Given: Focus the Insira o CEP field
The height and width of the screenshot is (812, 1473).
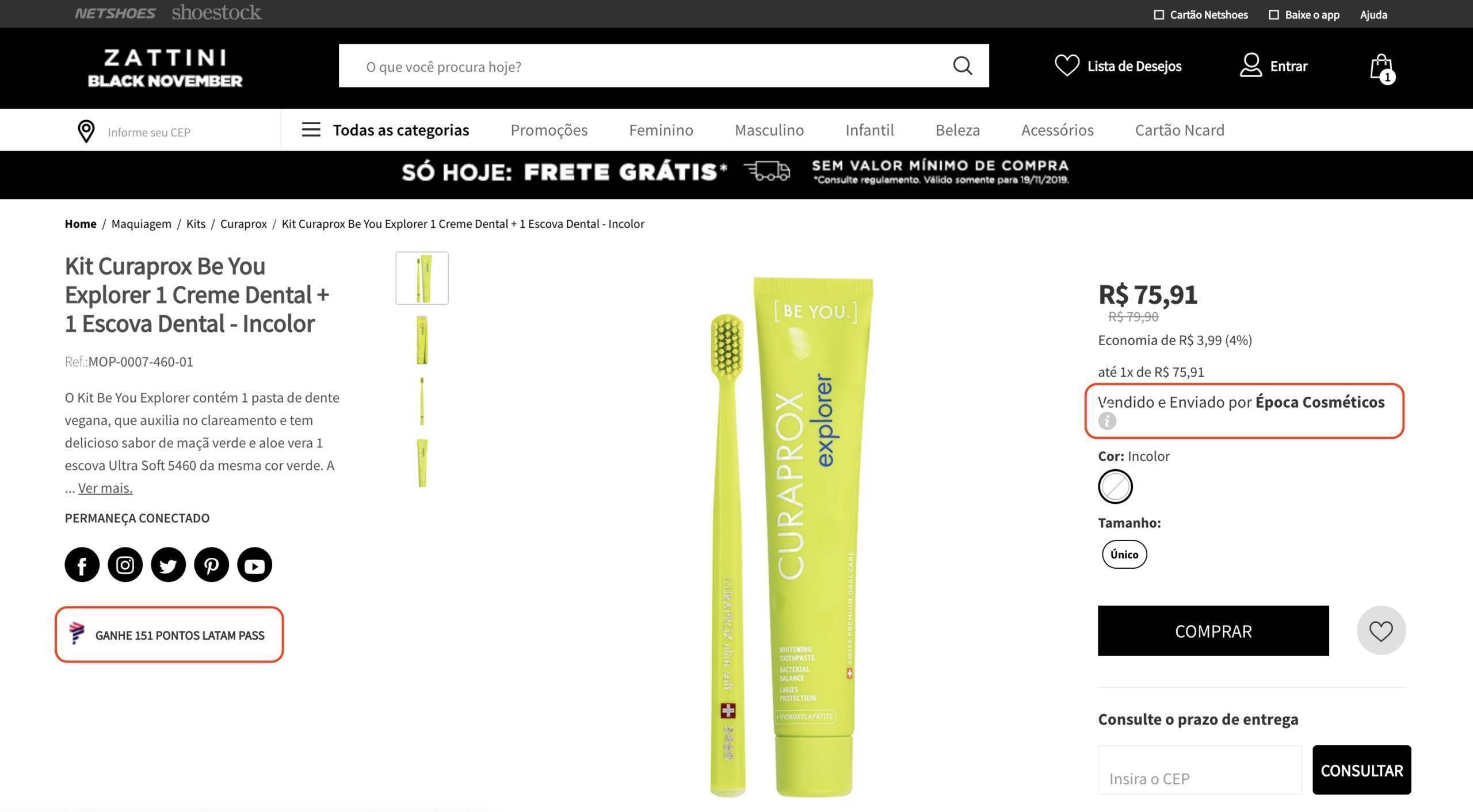Looking at the screenshot, I should pyautogui.click(x=1200, y=771).
